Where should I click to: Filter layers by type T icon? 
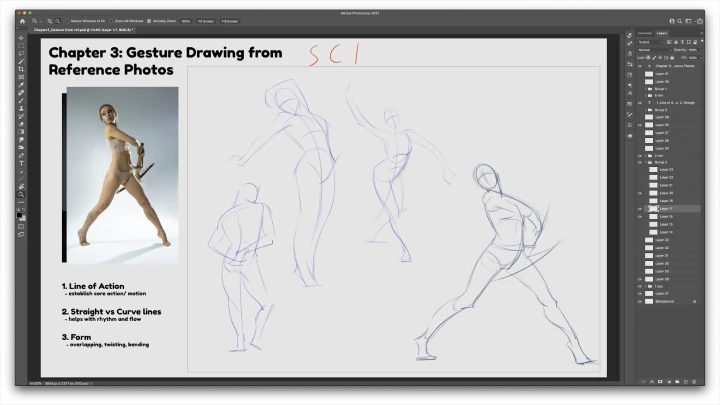[682, 42]
